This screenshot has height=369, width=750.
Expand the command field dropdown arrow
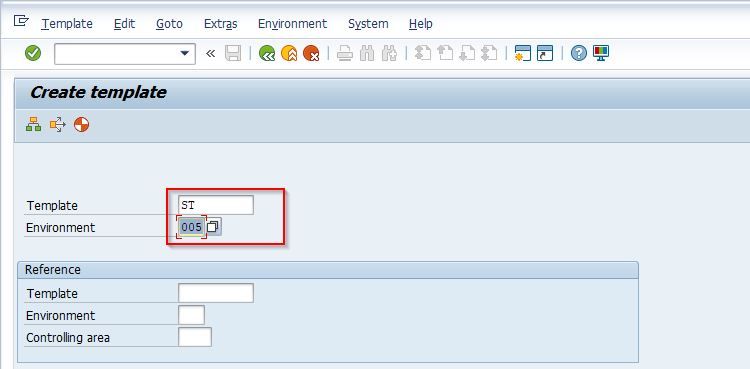(185, 53)
